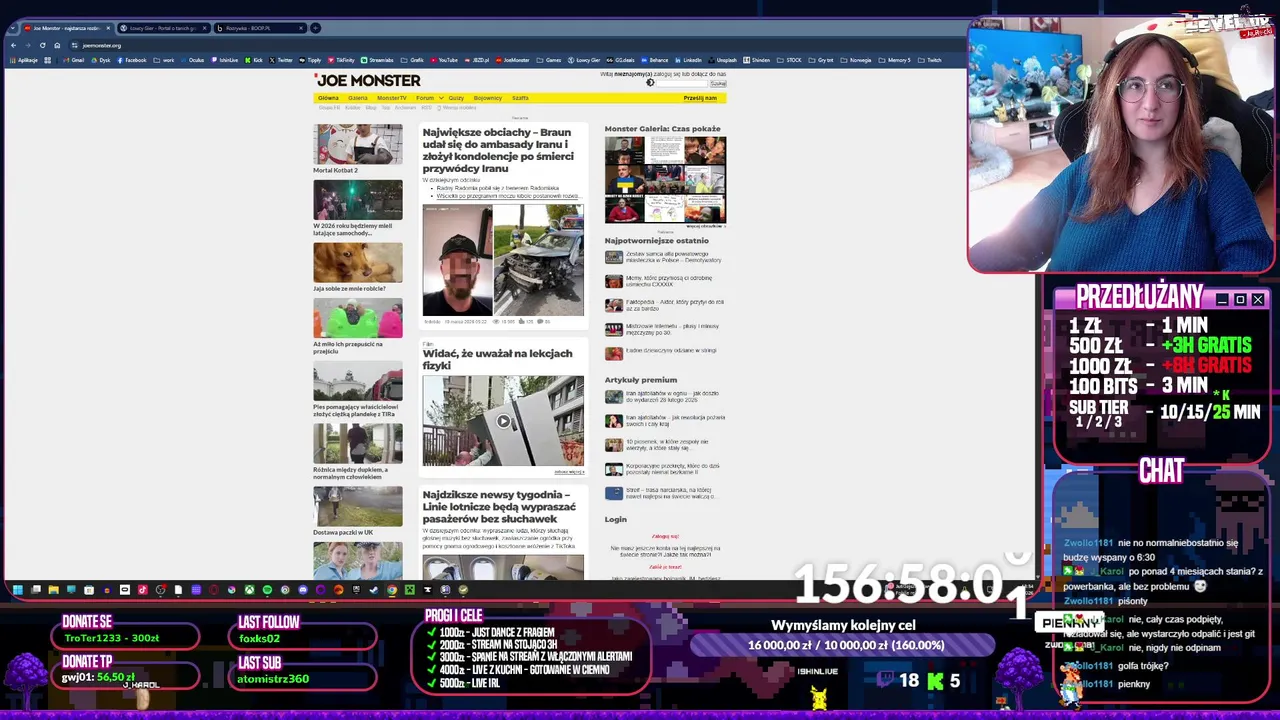Image resolution: width=1280 pixels, height=720 pixels.
Task: Open the MonsterTV menu item
Action: 392,98
